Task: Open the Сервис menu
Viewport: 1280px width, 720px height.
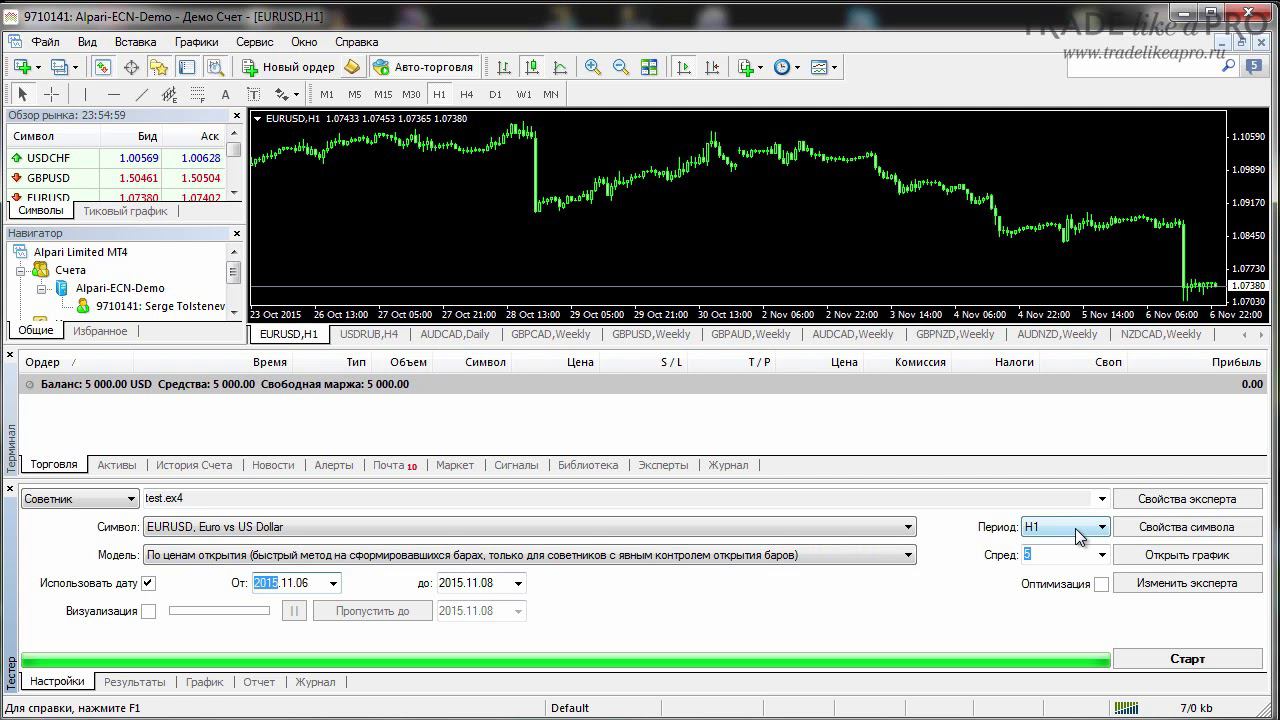Action: click(255, 42)
